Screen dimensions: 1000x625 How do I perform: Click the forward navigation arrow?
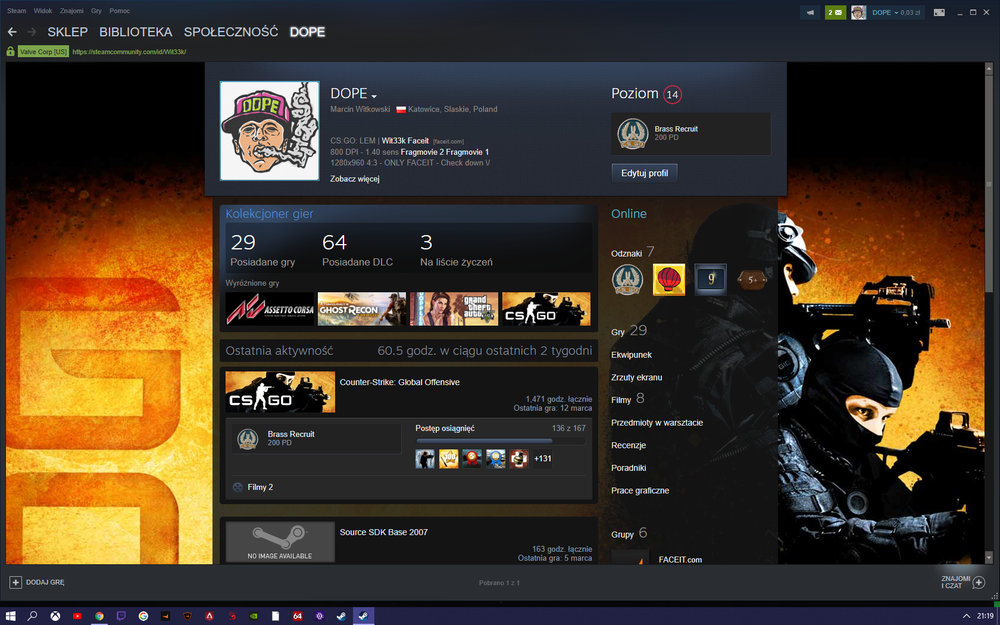point(32,32)
